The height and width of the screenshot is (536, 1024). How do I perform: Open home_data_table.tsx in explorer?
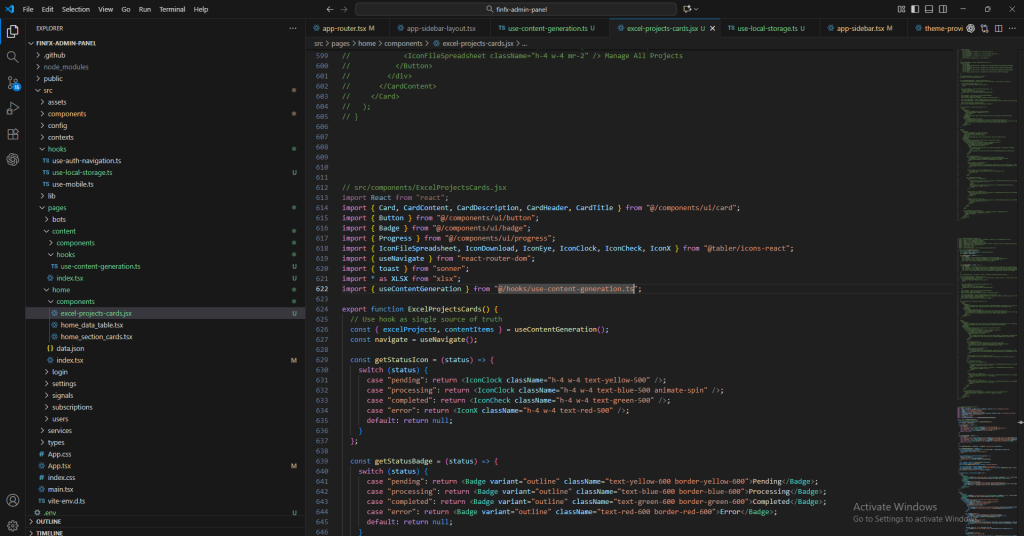[91, 325]
